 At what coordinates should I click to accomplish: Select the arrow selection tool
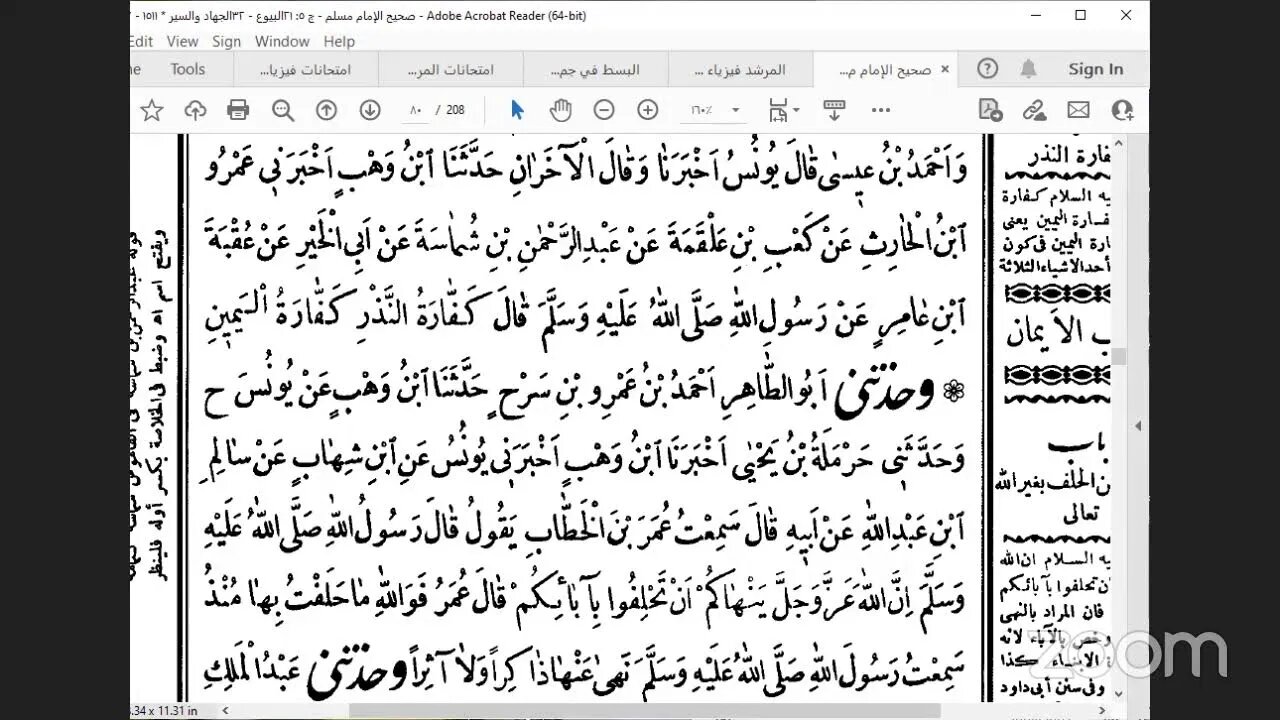pos(517,110)
